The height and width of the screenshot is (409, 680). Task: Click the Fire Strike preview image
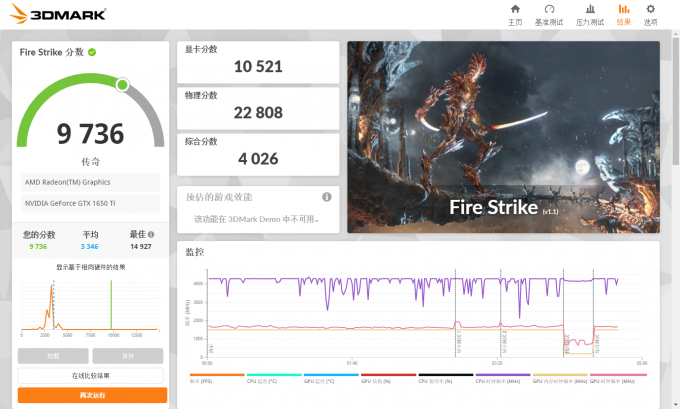pyautogui.click(x=503, y=137)
